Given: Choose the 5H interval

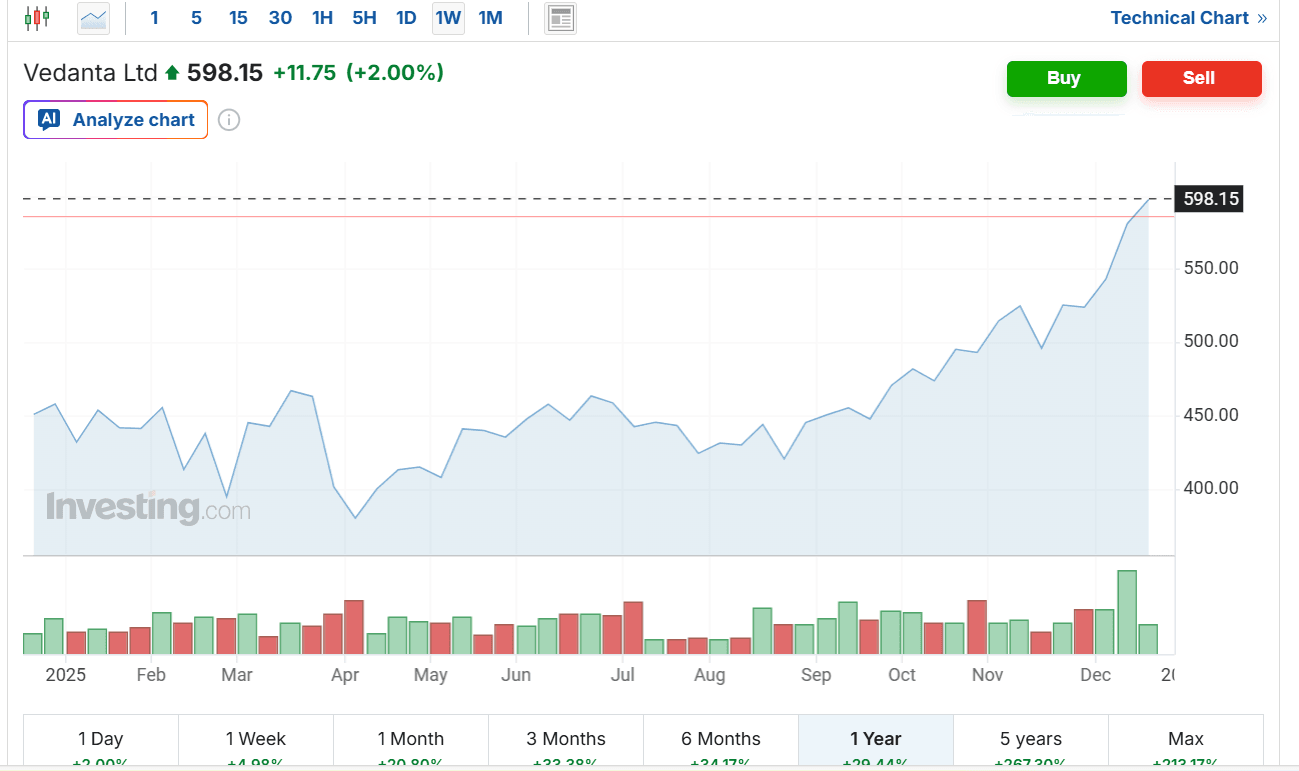Looking at the screenshot, I should click(x=364, y=18).
